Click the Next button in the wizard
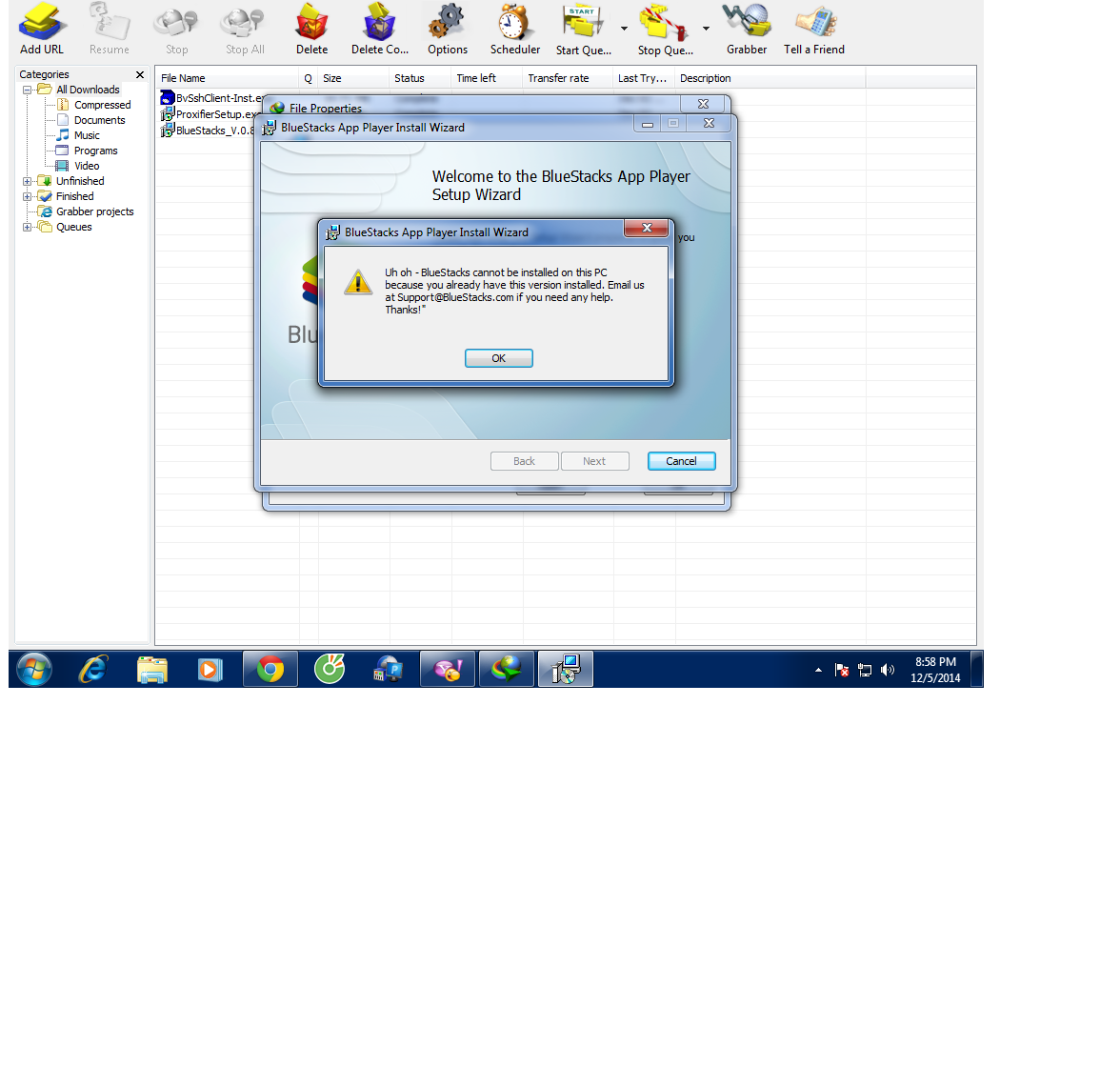 coord(594,461)
